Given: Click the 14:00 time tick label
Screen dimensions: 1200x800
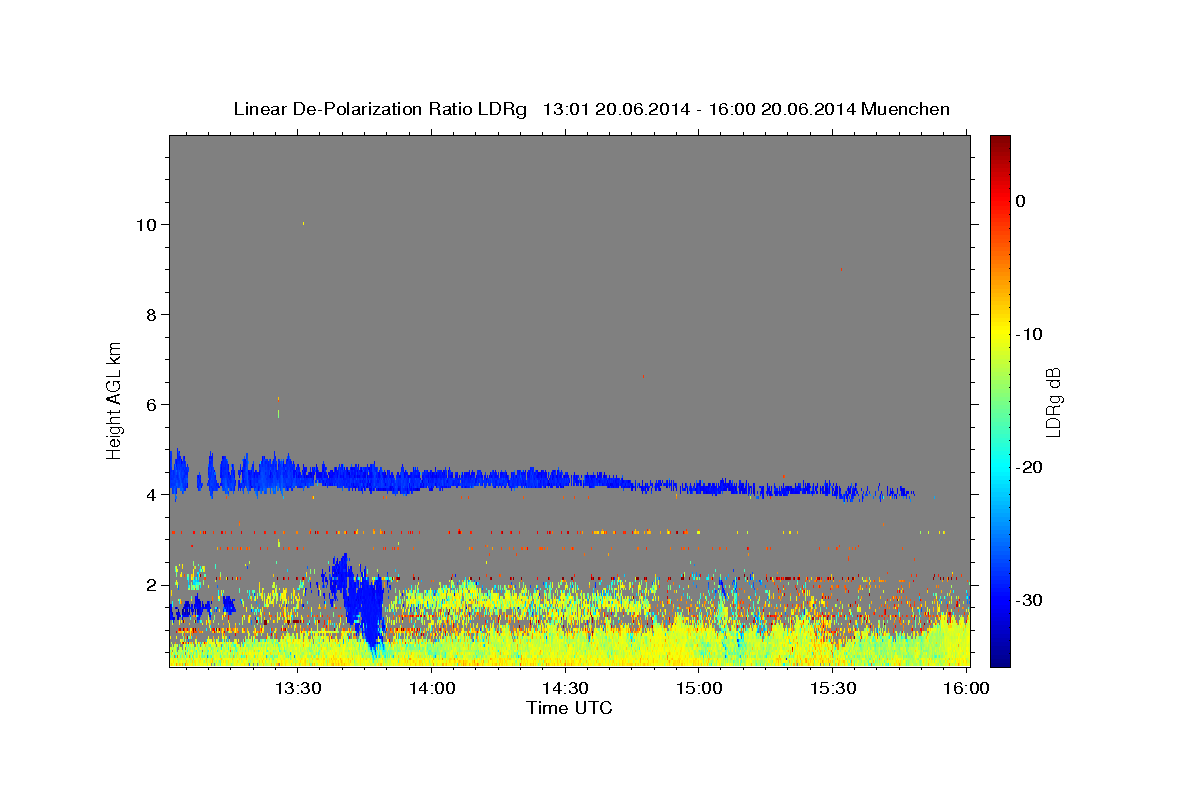Looking at the screenshot, I should [431, 688].
